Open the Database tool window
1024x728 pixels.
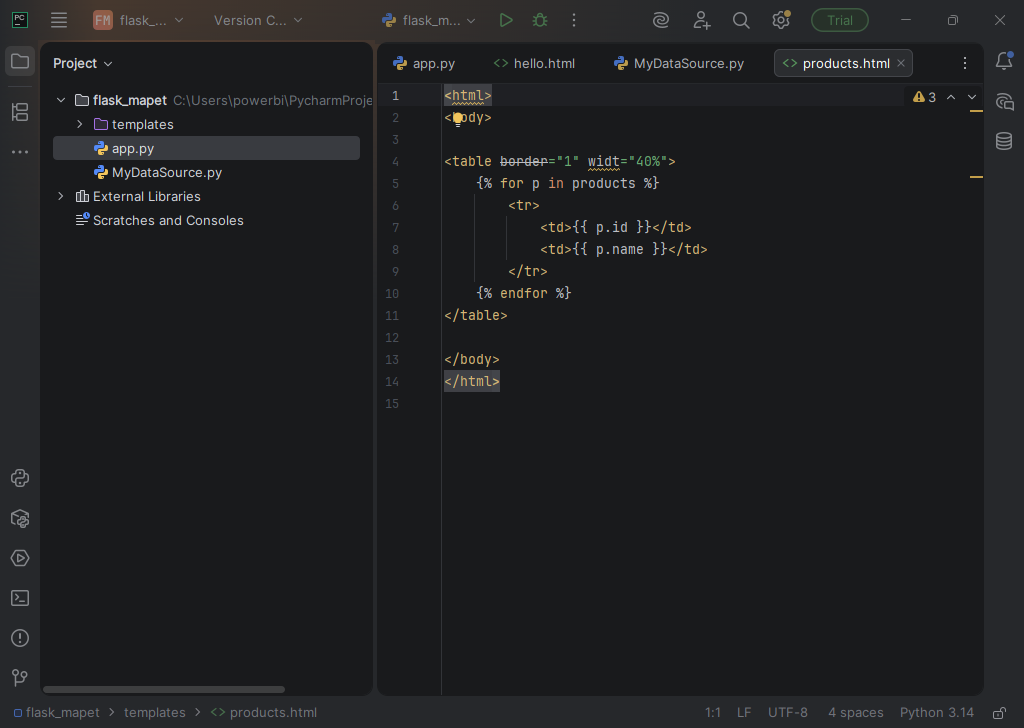click(x=1004, y=141)
